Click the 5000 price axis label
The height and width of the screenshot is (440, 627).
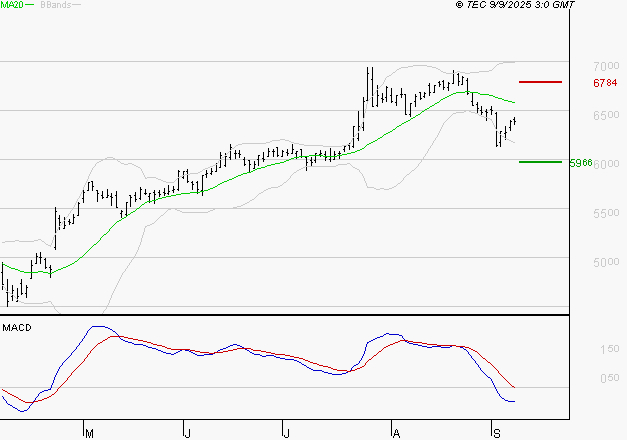pos(606,263)
